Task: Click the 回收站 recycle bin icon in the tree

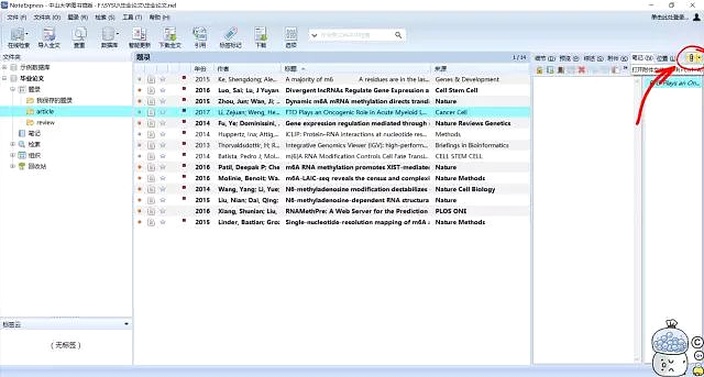Action: click(22, 166)
